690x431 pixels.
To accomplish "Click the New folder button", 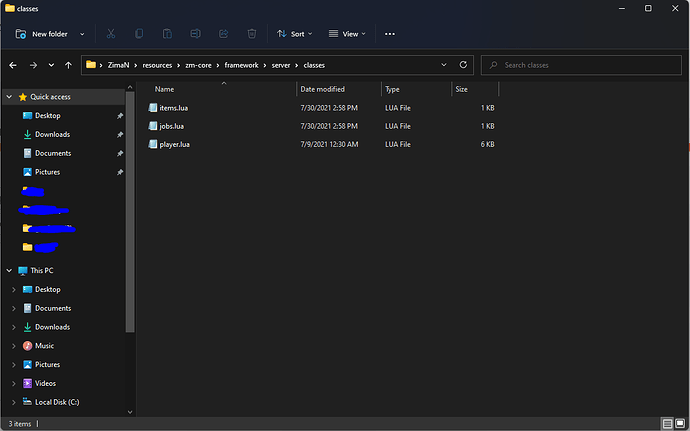I will 45,34.
